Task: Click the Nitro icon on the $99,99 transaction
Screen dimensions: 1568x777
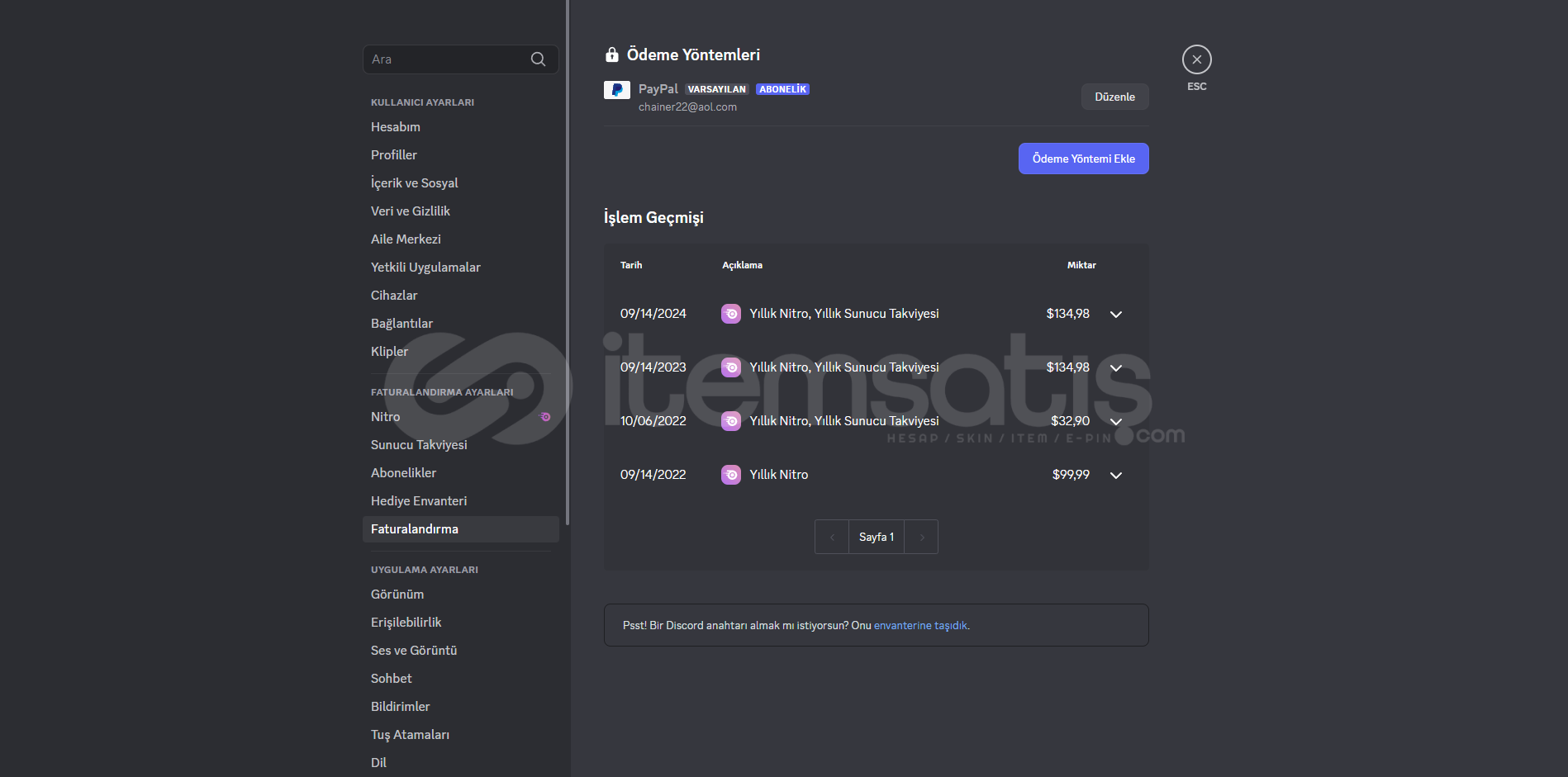Action: [x=731, y=475]
